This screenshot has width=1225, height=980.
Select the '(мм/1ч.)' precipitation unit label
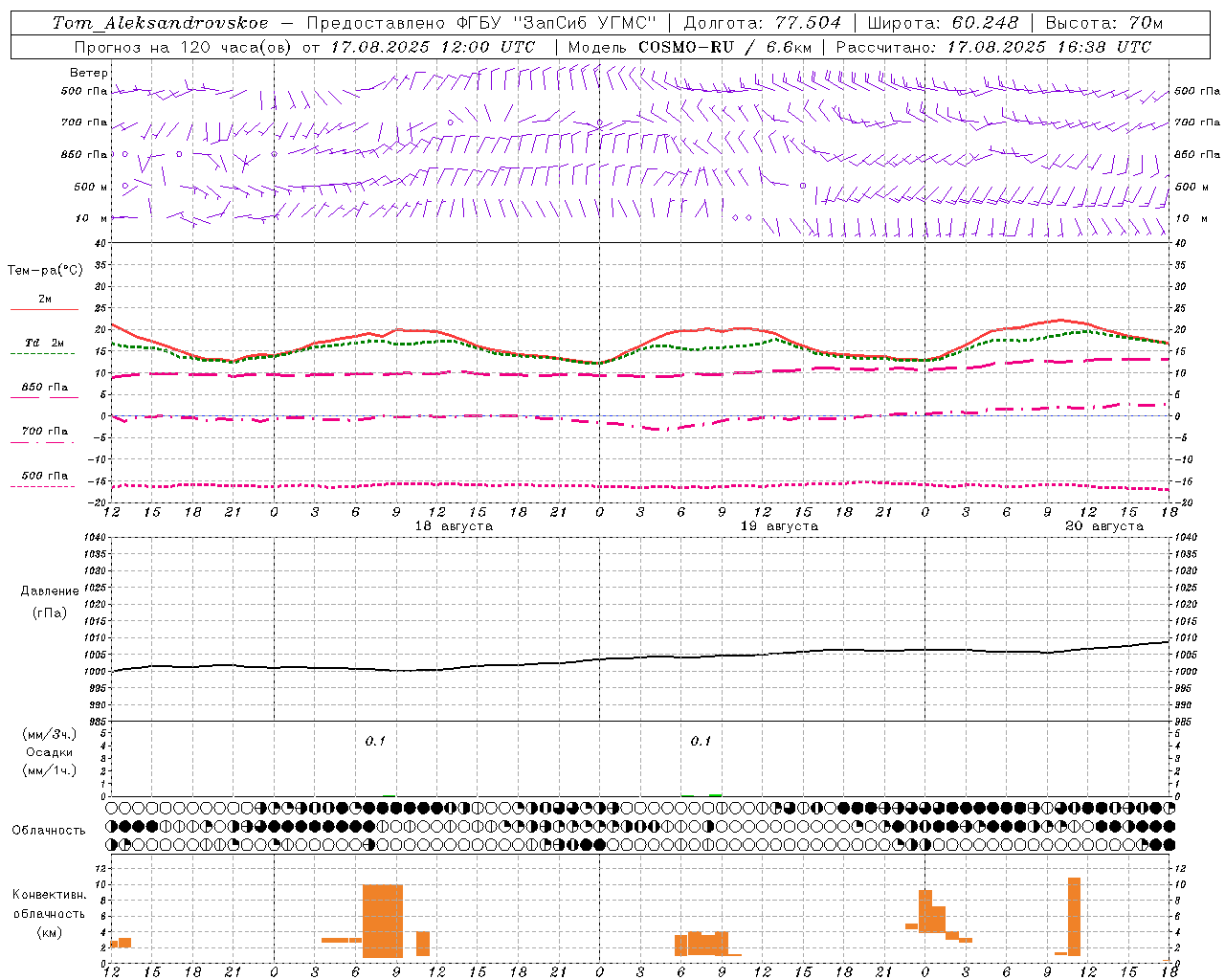pyautogui.click(x=50, y=771)
